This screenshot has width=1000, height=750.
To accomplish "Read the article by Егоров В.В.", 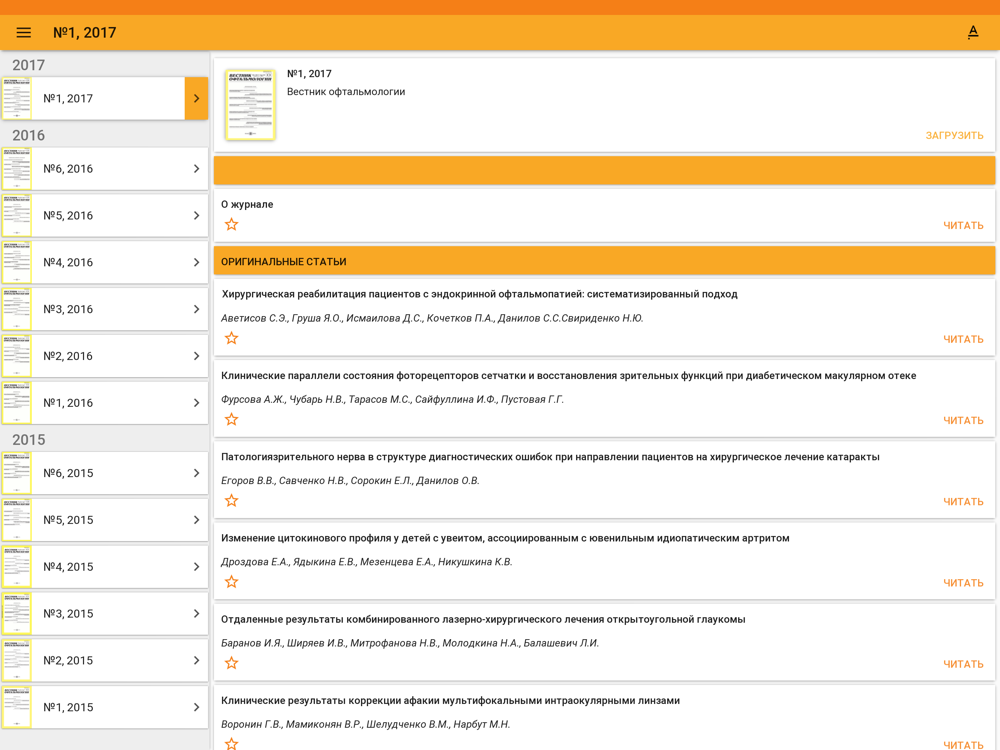I will click(963, 501).
